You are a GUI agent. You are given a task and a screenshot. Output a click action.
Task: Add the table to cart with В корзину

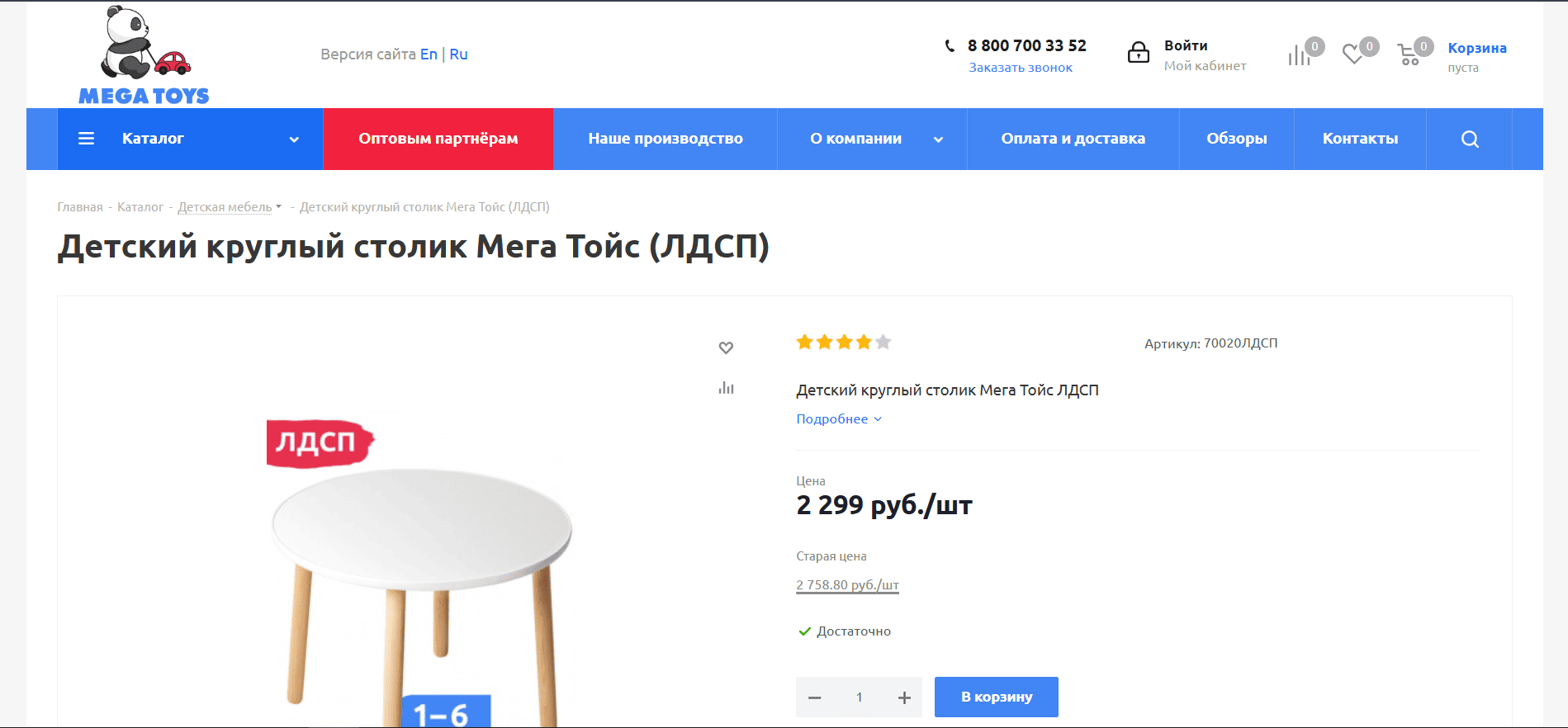point(996,697)
